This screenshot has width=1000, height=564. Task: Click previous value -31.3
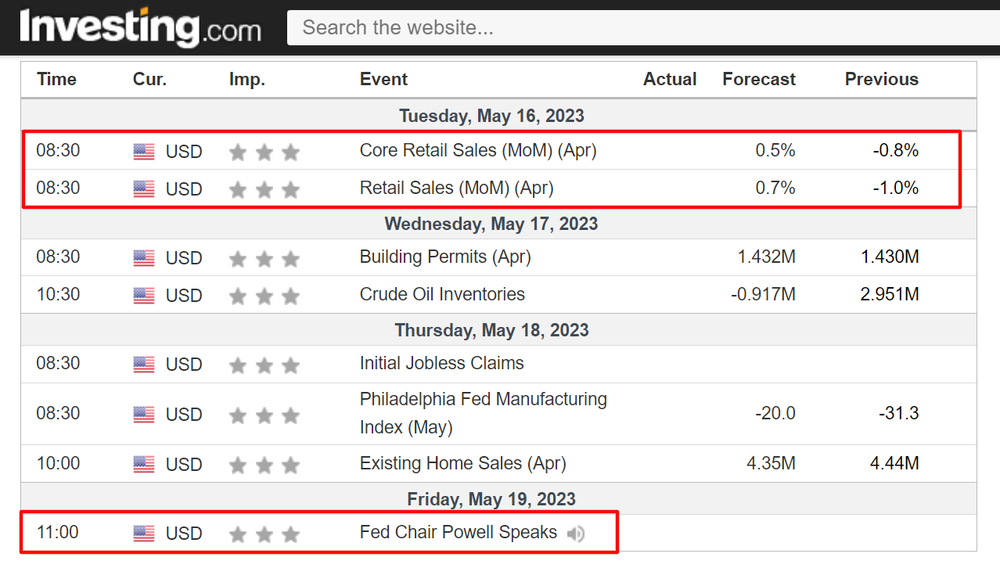pos(899,413)
